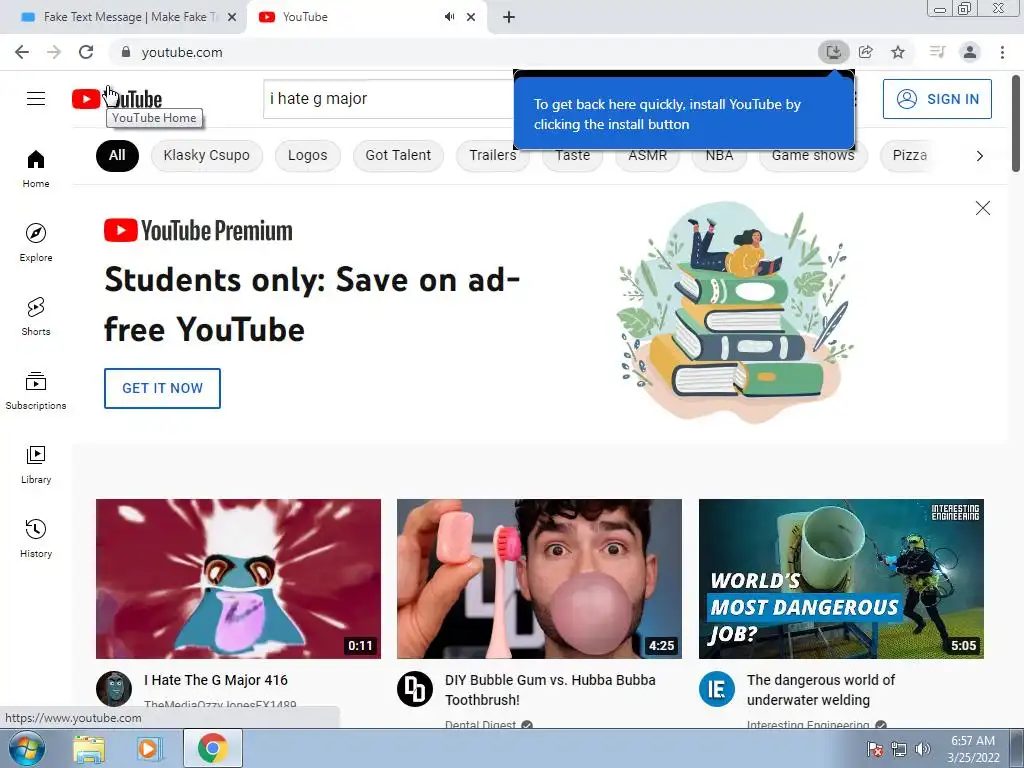Image resolution: width=1024 pixels, height=768 pixels.
Task: Filter by Got Talent chip
Action: pos(398,155)
